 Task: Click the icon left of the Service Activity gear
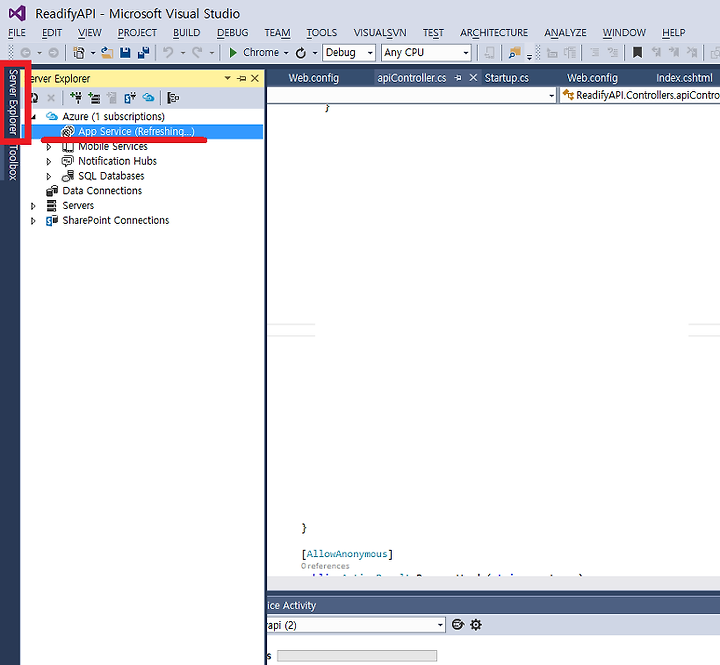click(x=458, y=625)
